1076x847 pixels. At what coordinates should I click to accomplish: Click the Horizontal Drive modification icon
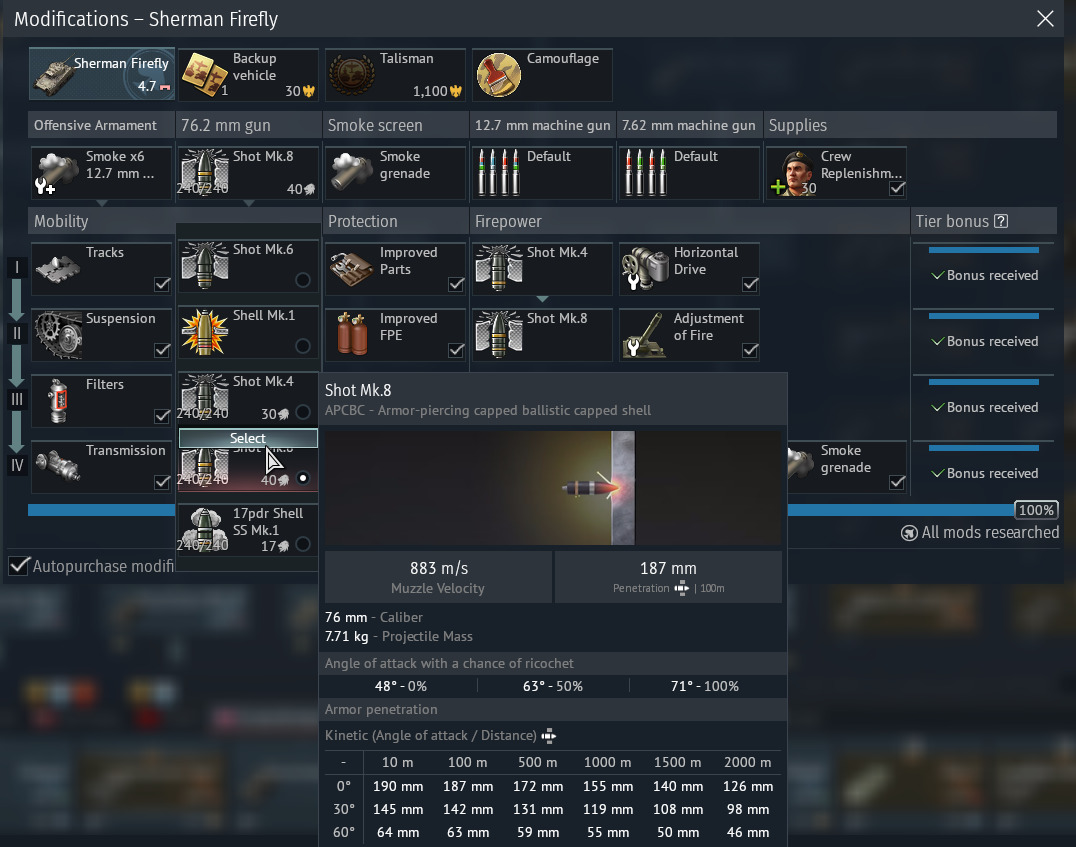pos(645,269)
